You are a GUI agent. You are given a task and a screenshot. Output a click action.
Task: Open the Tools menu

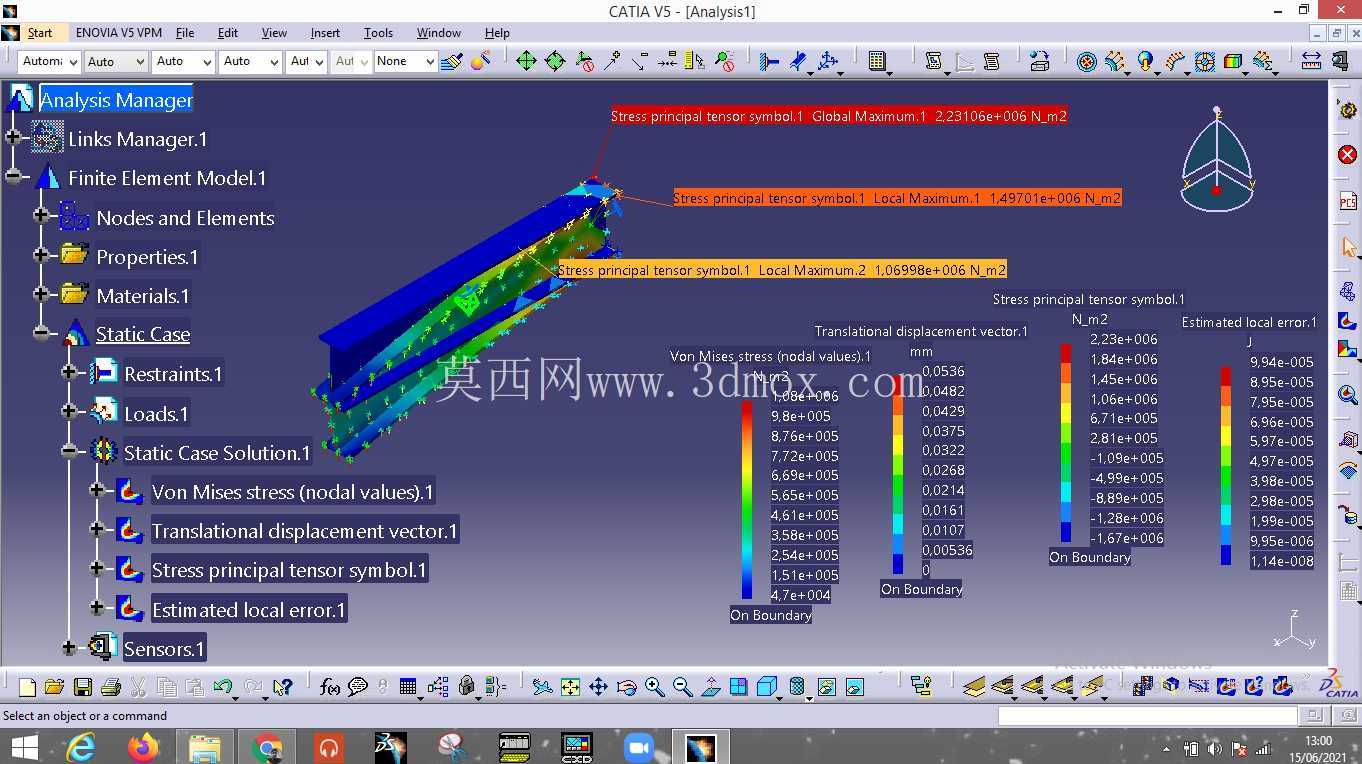378,33
